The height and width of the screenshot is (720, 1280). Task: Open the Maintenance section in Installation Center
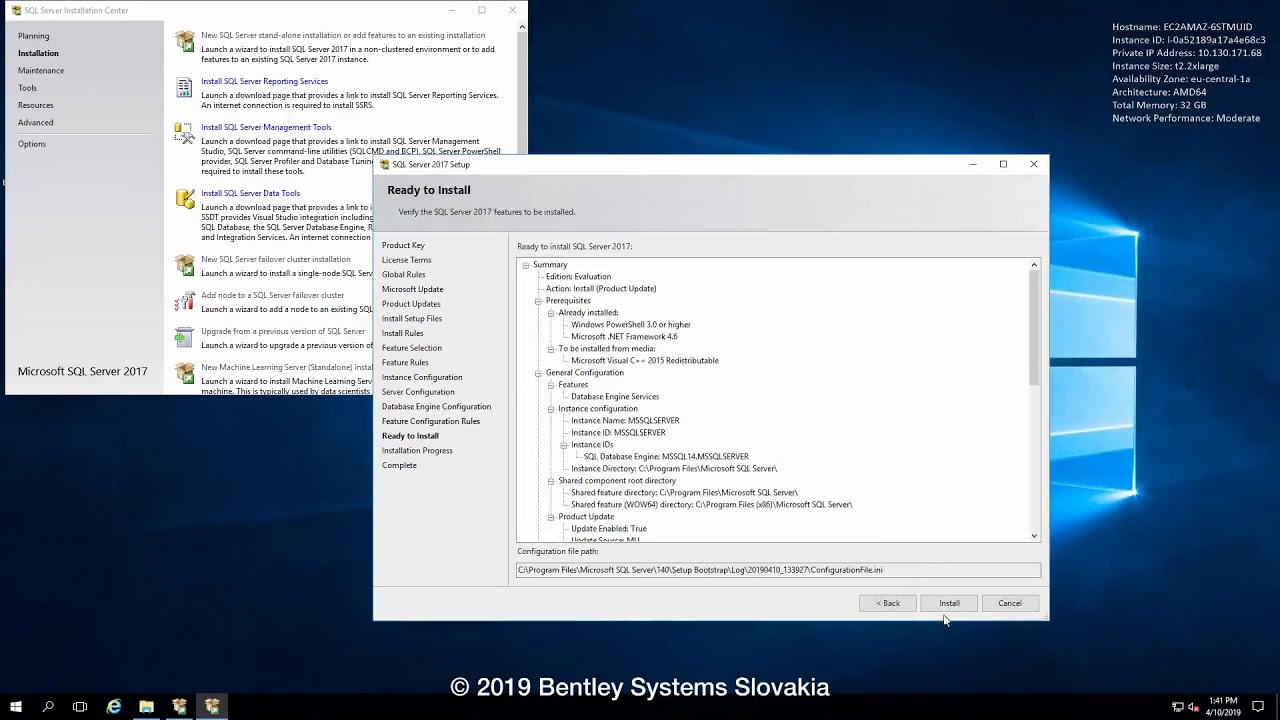[x=41, y=70]
